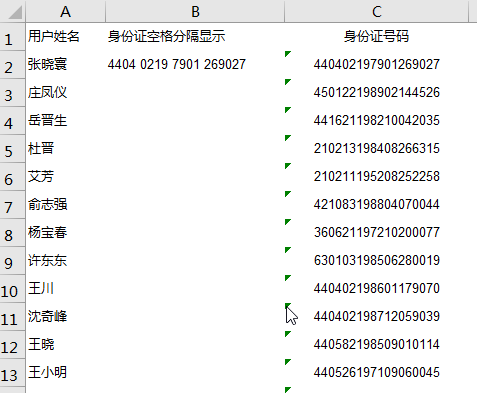Click ID number 441621198210042035
The height and width of the screenshot is (393, 477).
pos(376,121)
